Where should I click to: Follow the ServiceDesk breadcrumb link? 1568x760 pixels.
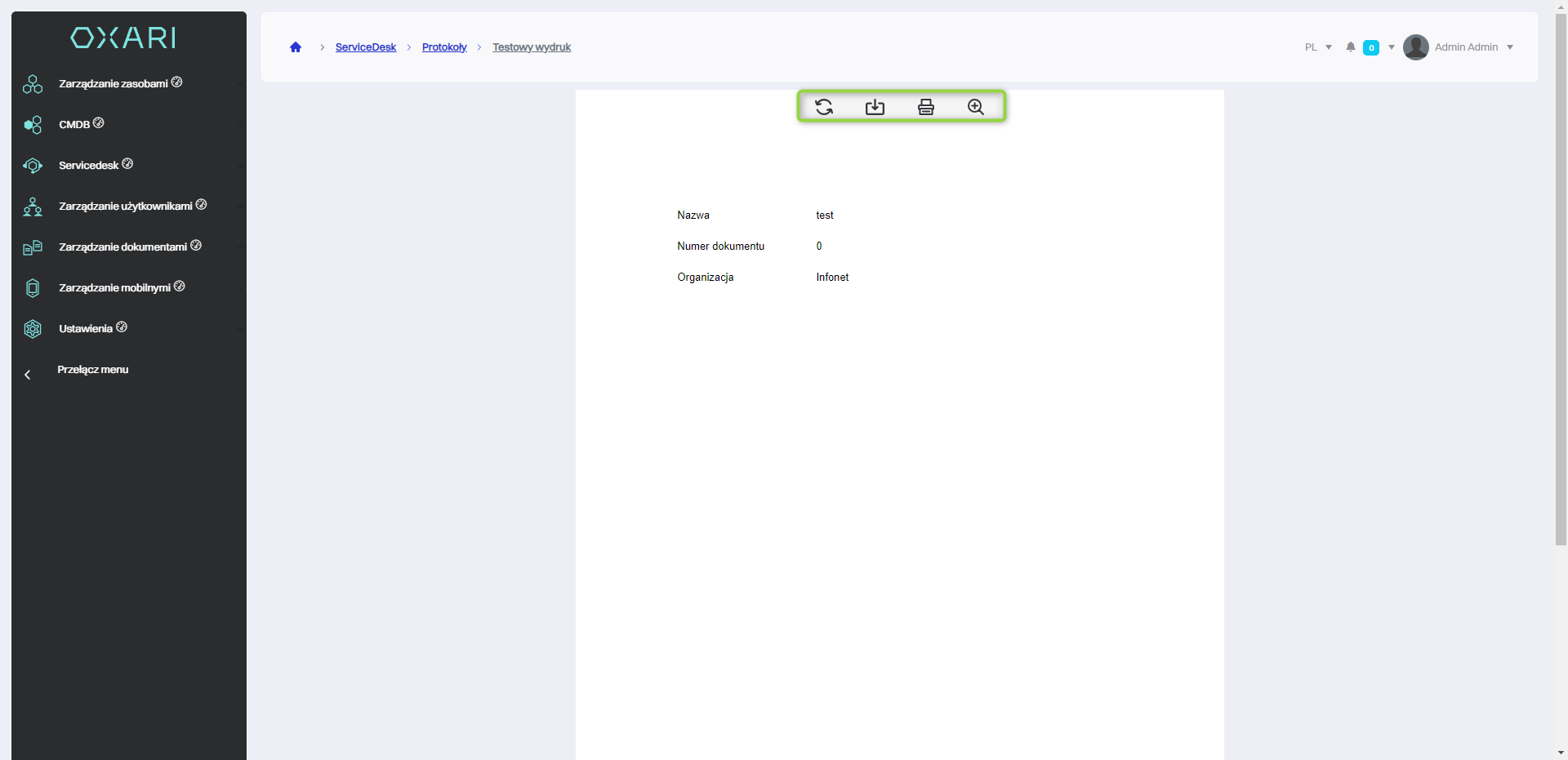(x=365, y=47)
